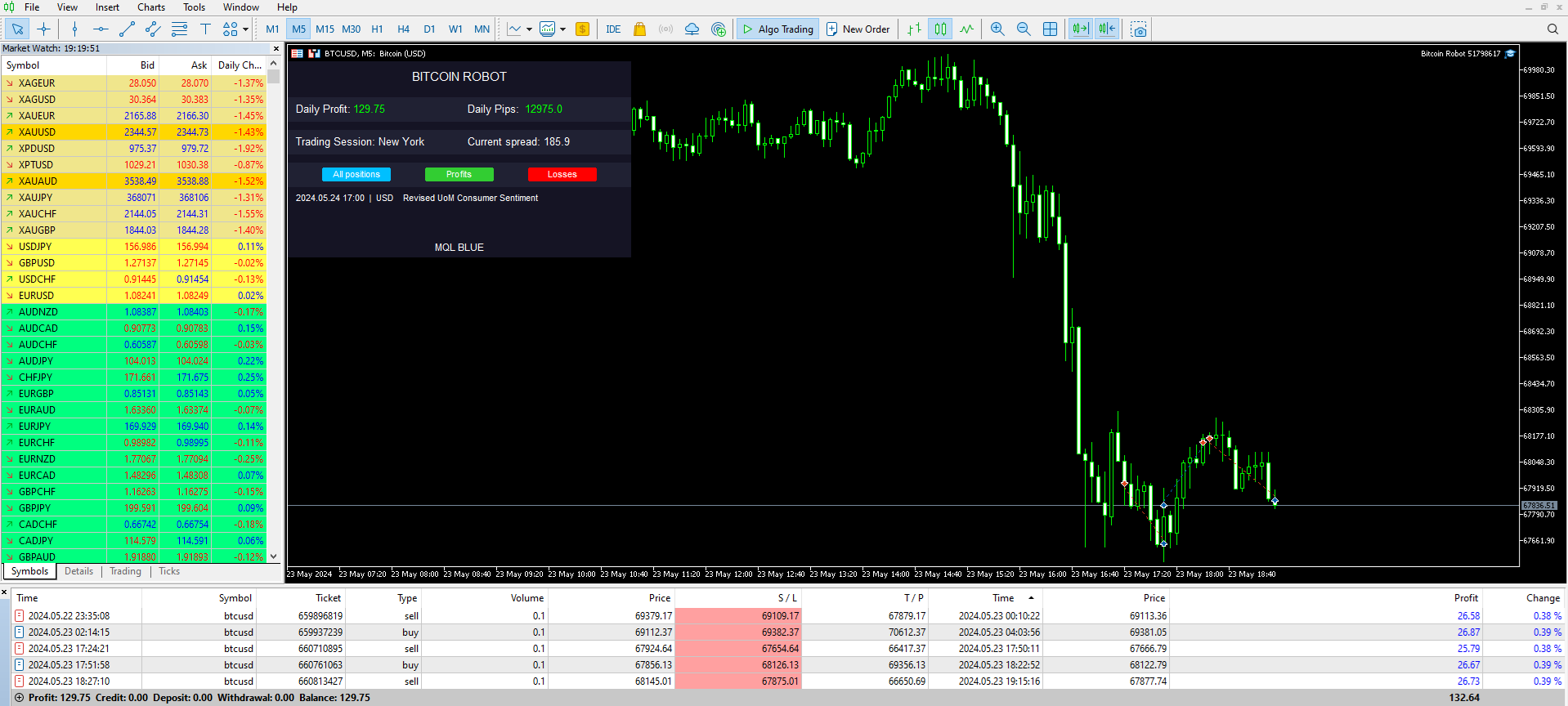Switch chart to M15 timeframe

325,29
